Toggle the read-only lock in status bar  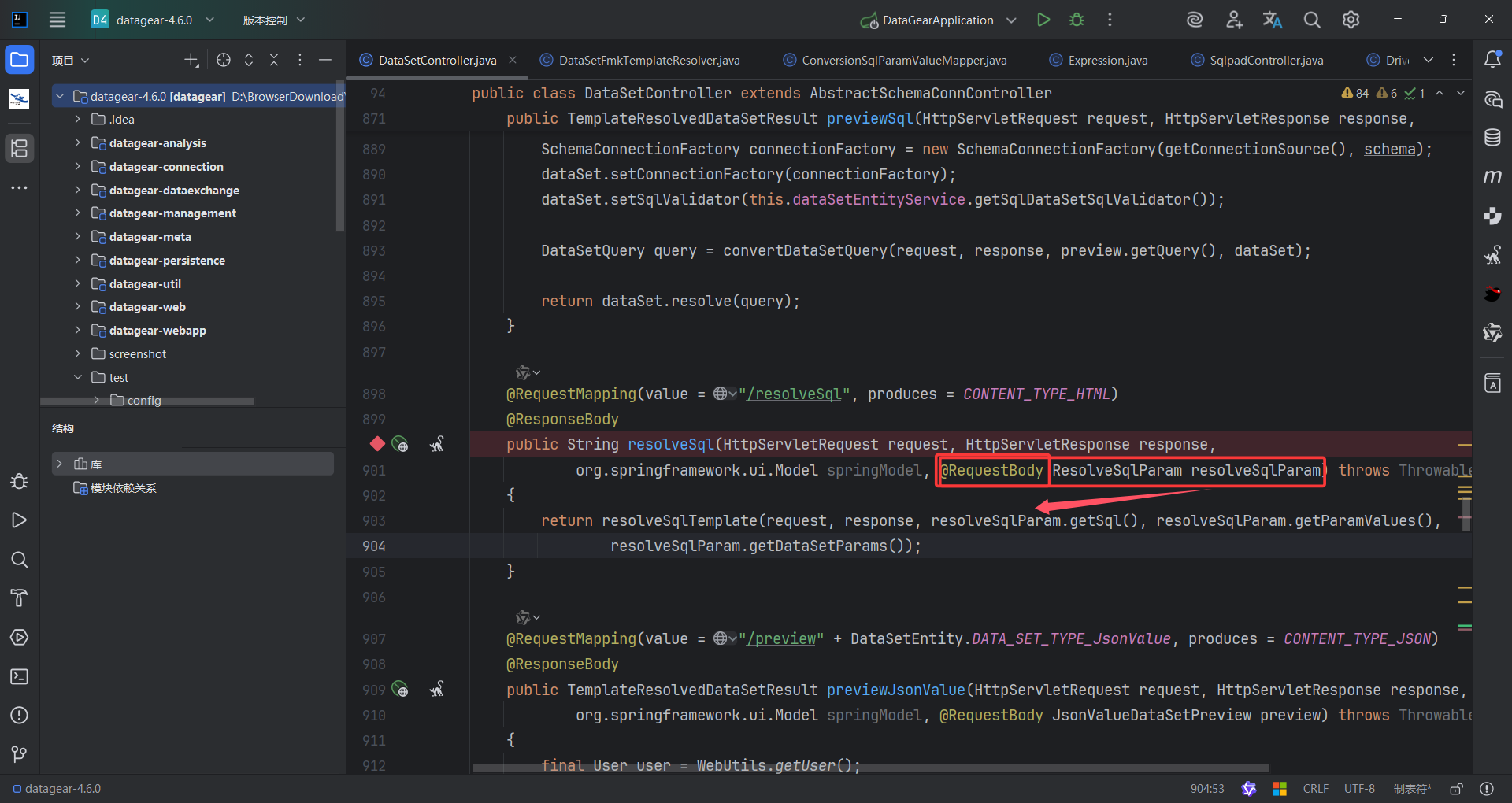(x=1456, y=788)
